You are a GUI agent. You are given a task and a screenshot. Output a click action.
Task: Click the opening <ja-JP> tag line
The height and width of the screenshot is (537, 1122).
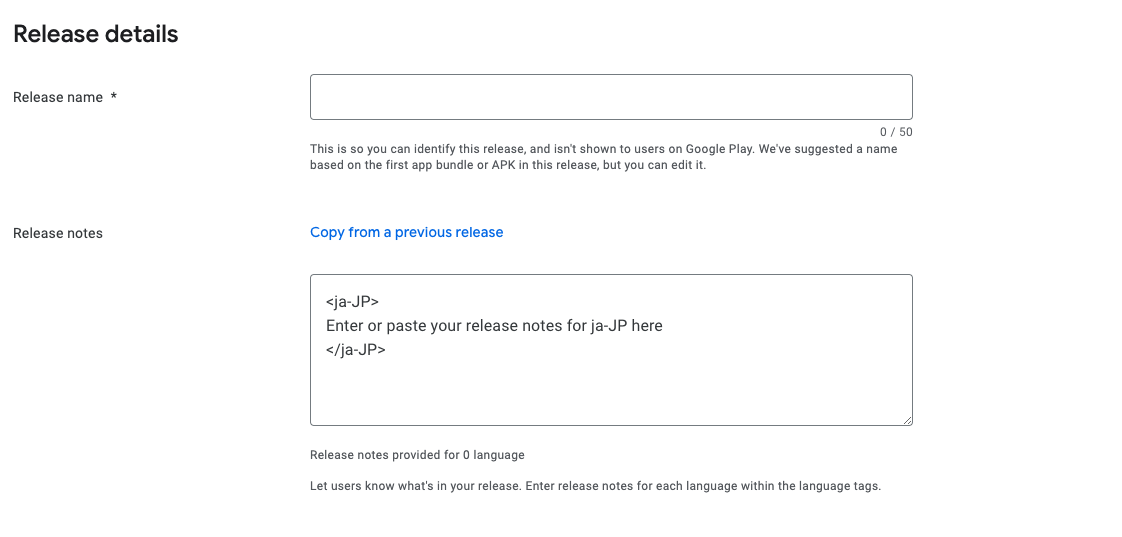point(352,301)
